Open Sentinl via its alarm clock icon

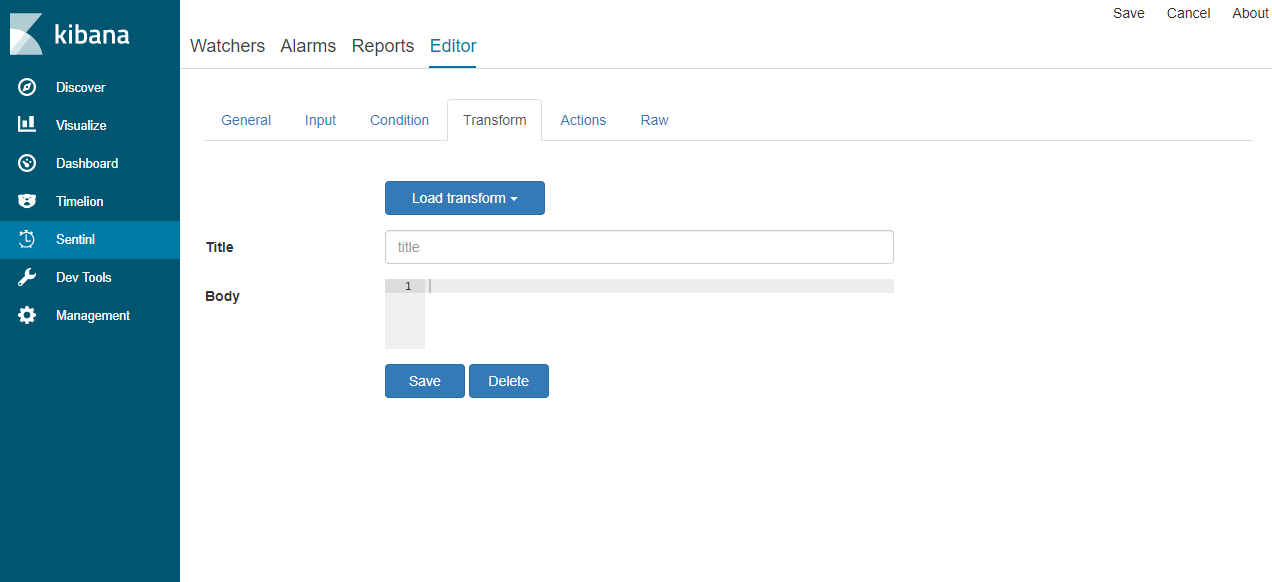pos(27,239)
